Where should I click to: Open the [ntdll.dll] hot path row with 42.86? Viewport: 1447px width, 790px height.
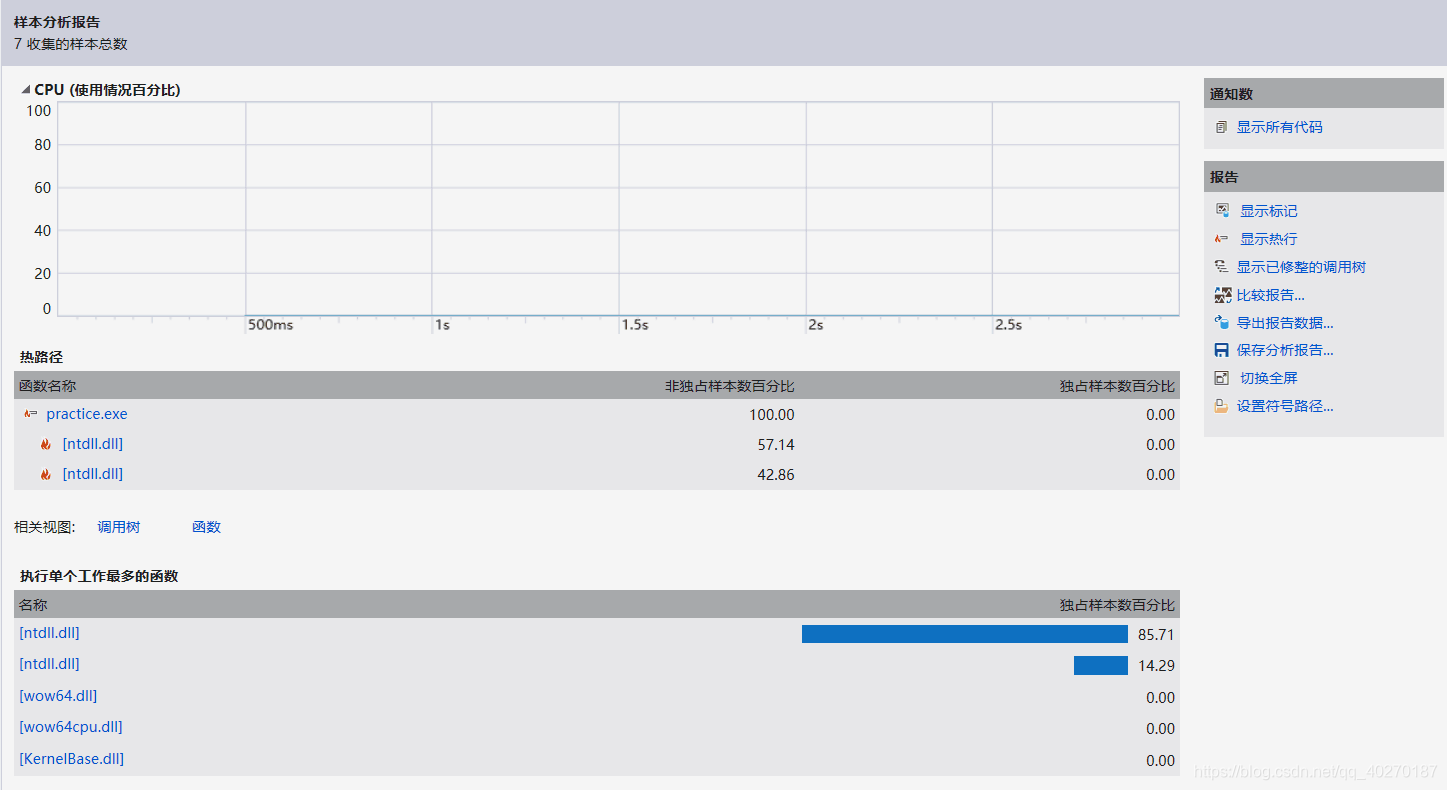coord(92,474)
